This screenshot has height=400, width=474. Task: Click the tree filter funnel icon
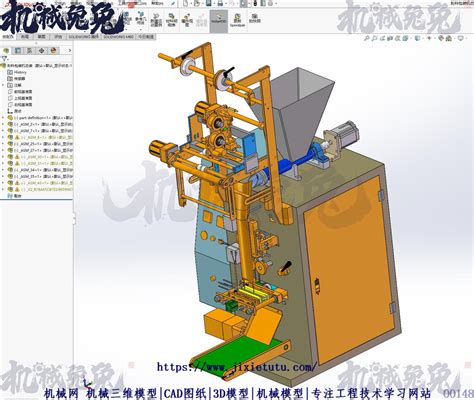tap(4, 58)
